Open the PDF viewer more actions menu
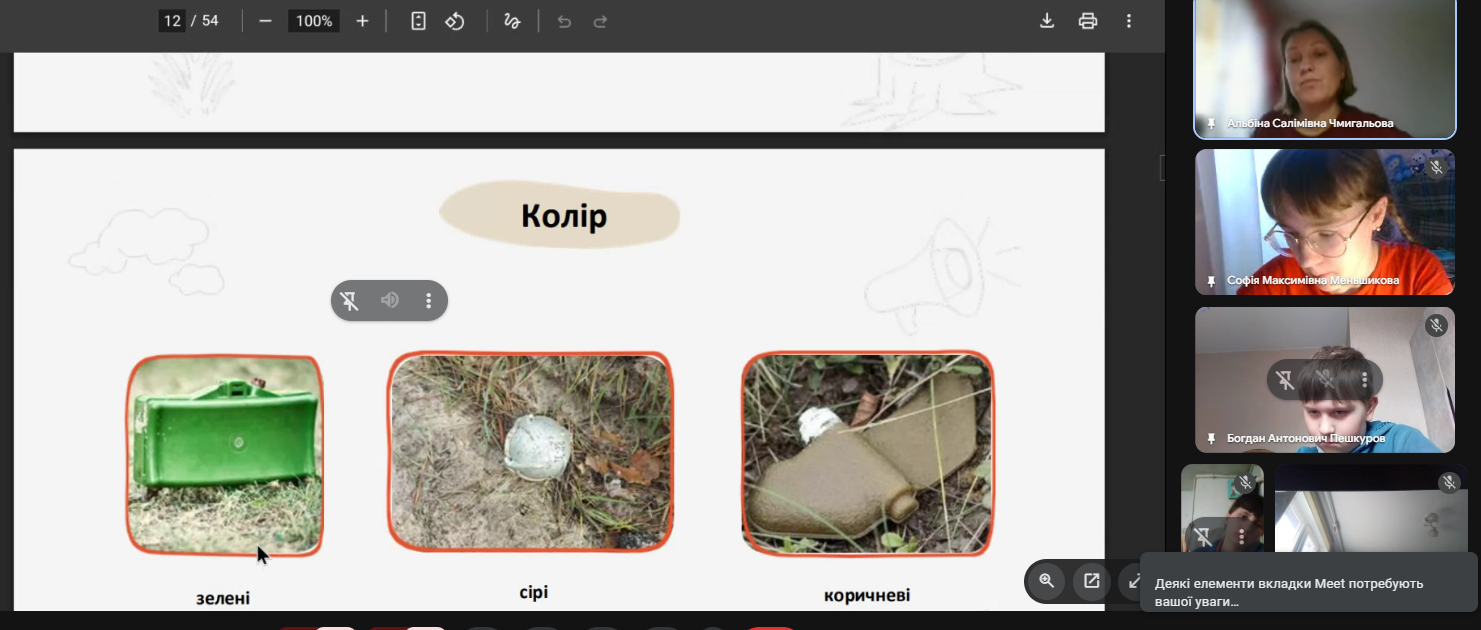The height and width of the screenshot is (630, 1481). (x=1129, y=21)
